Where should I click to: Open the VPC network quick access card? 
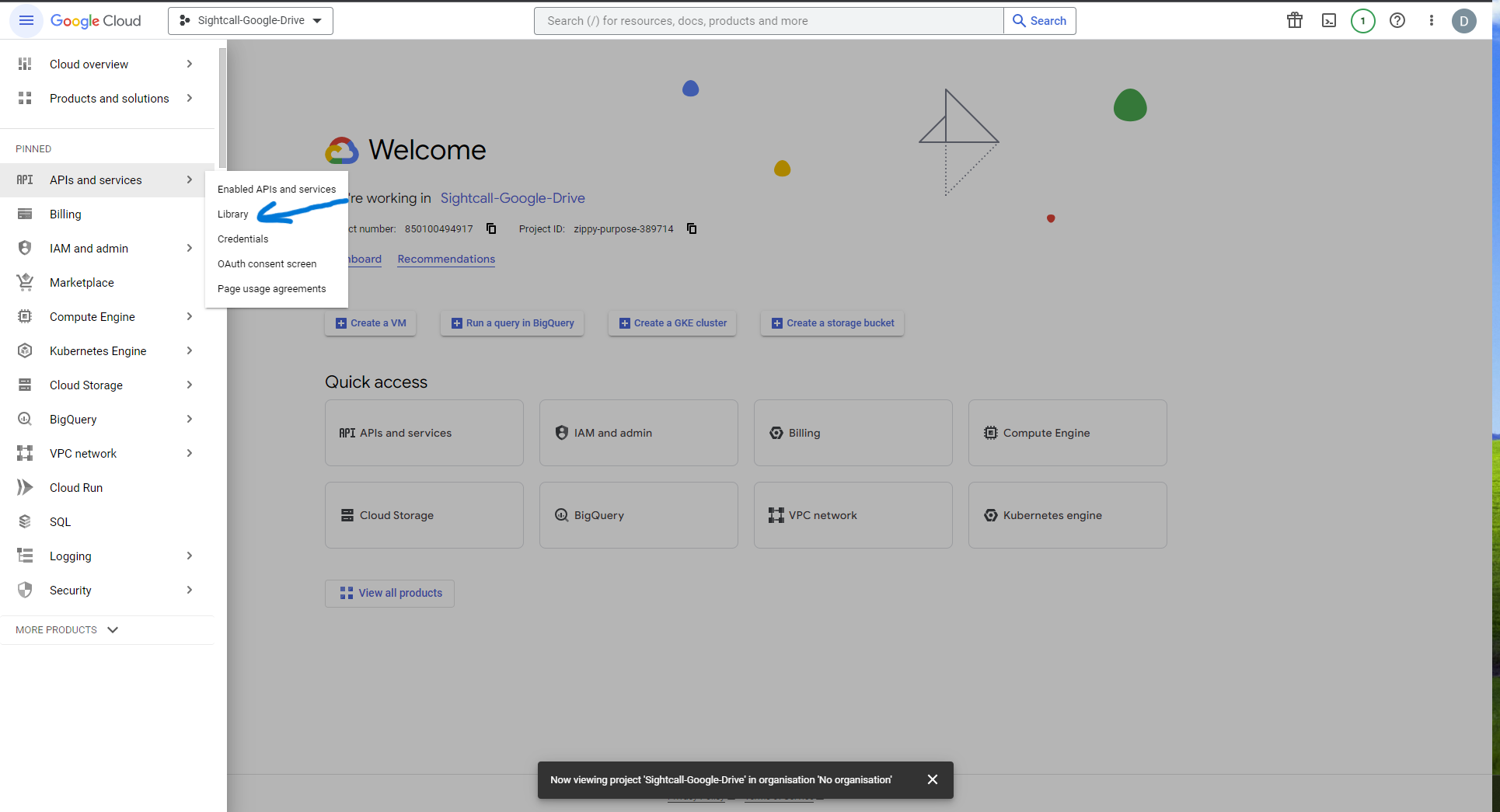[x=853, y=515]
